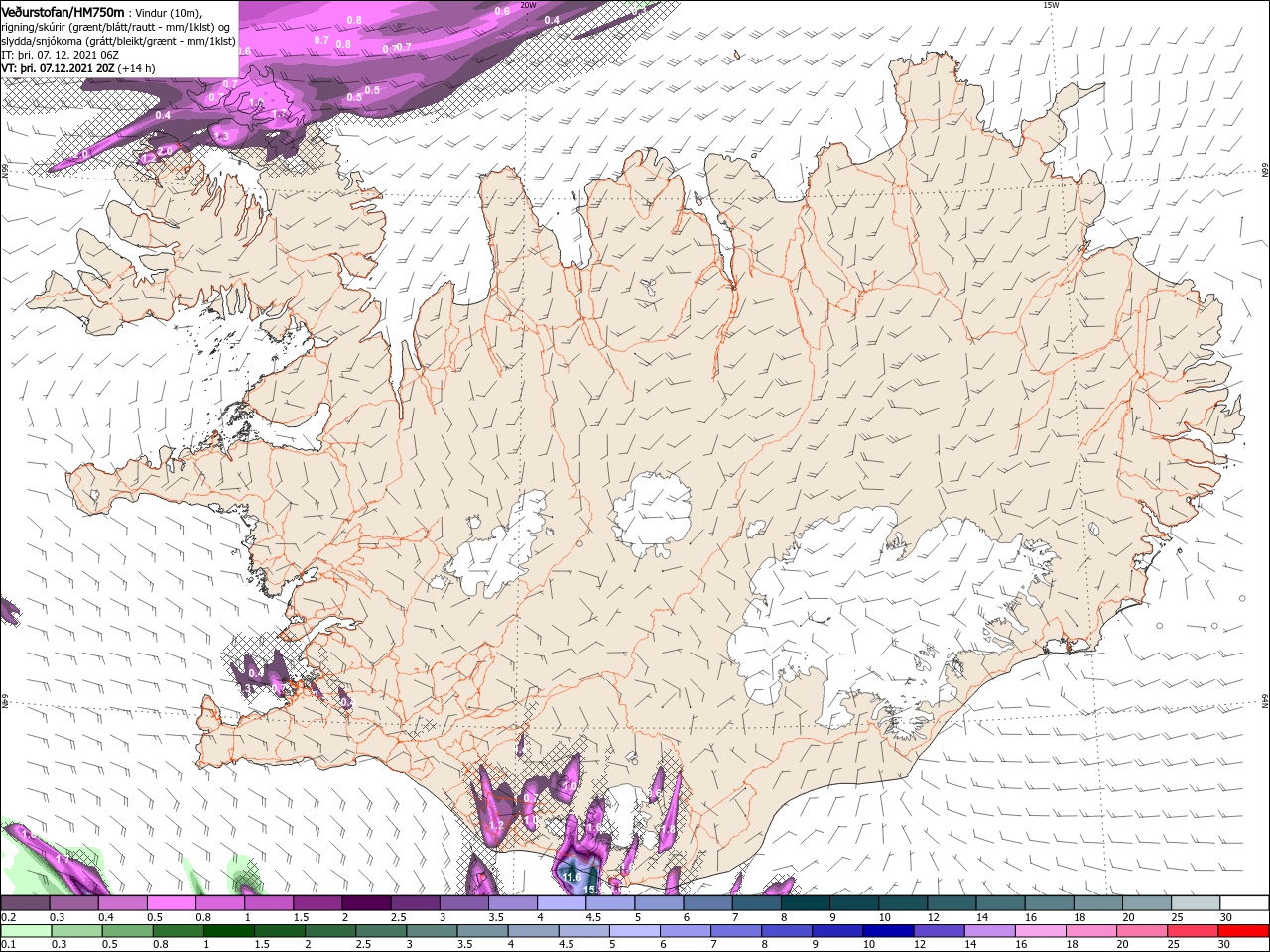Click the white Langjökull glacier area
The image size is (1270, 952).
tap(496, 547)
